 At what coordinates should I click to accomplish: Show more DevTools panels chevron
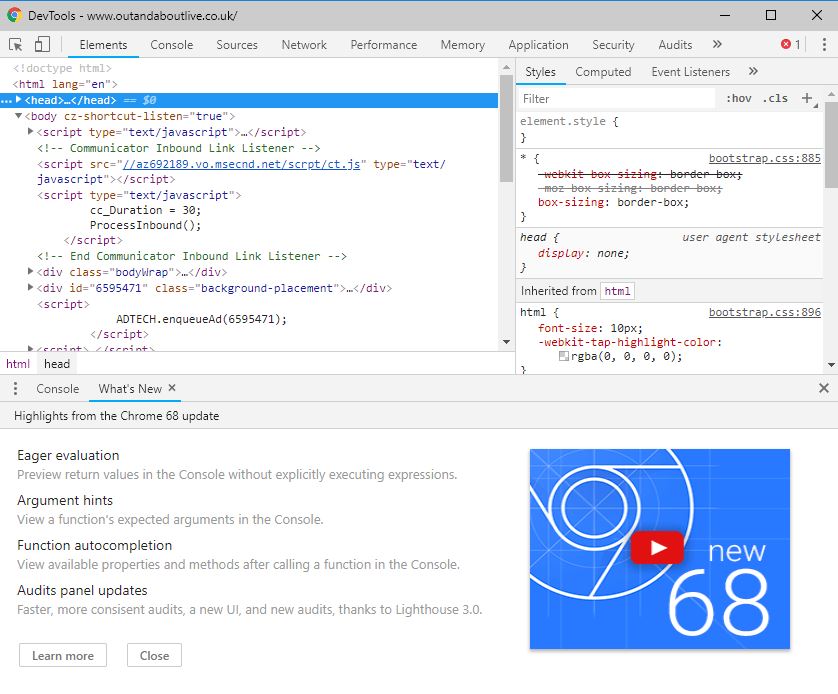click(x=717, y=44)
